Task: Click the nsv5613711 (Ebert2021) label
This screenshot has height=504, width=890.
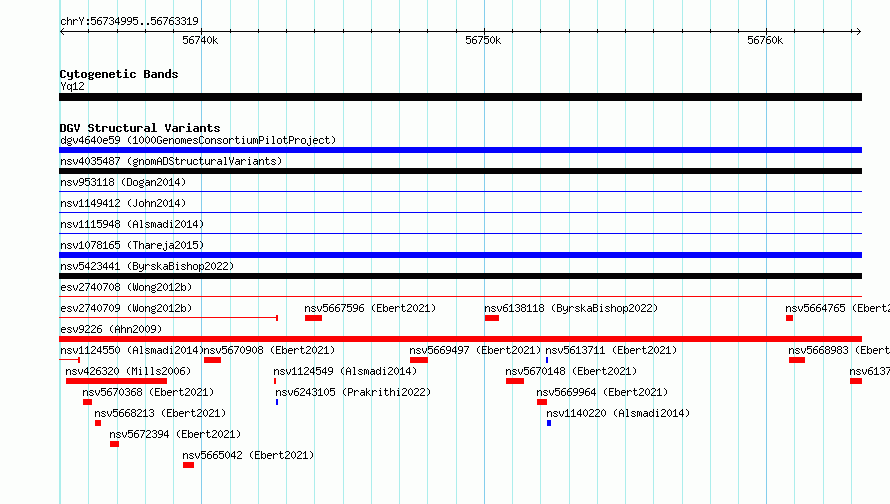Action: pyautogui.click(x=611, y=350)
